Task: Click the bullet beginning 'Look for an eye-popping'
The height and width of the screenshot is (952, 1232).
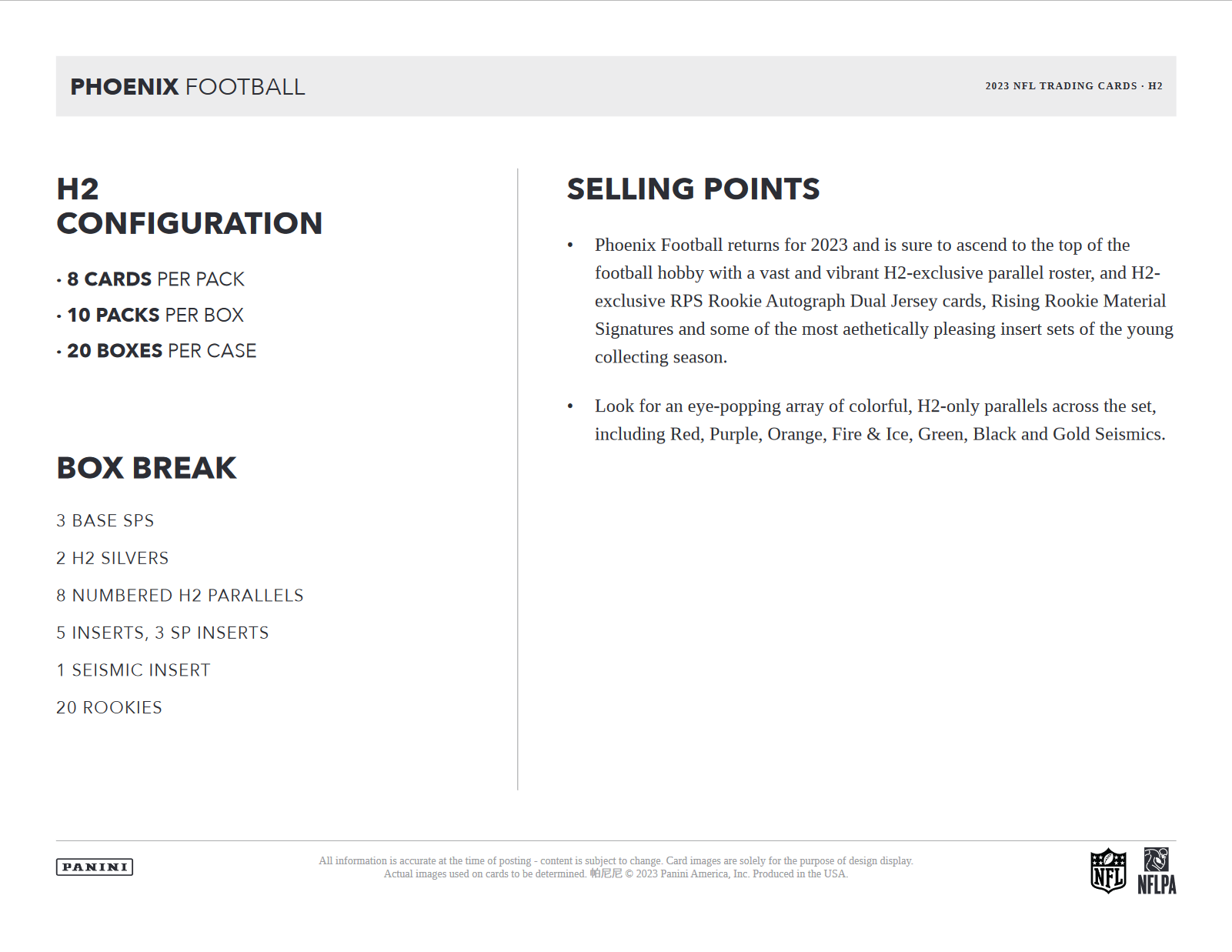Action: (x=879, y=420)
